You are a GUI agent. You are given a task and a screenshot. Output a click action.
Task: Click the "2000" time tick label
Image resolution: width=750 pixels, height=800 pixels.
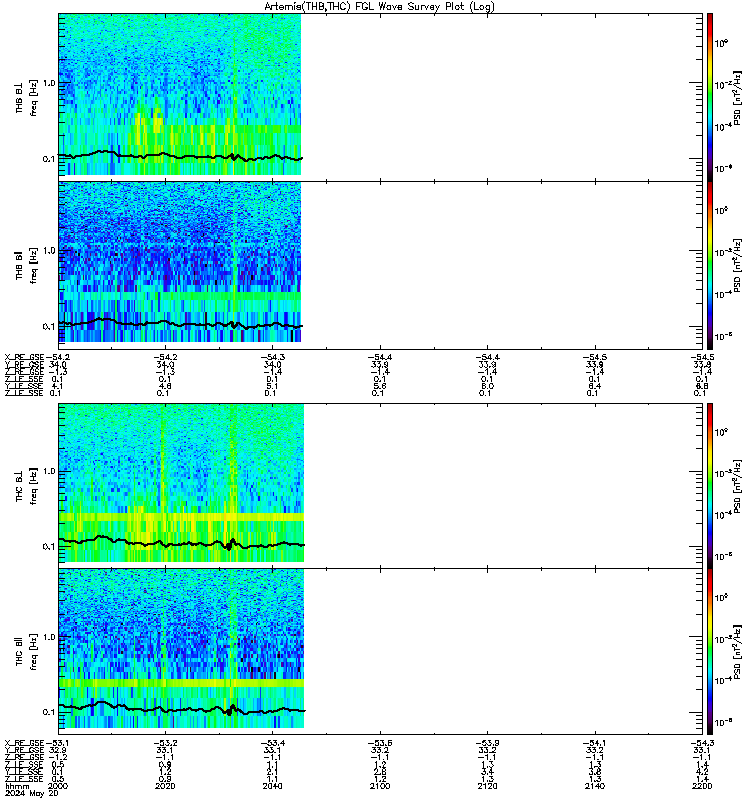click(x=57, y=786)
